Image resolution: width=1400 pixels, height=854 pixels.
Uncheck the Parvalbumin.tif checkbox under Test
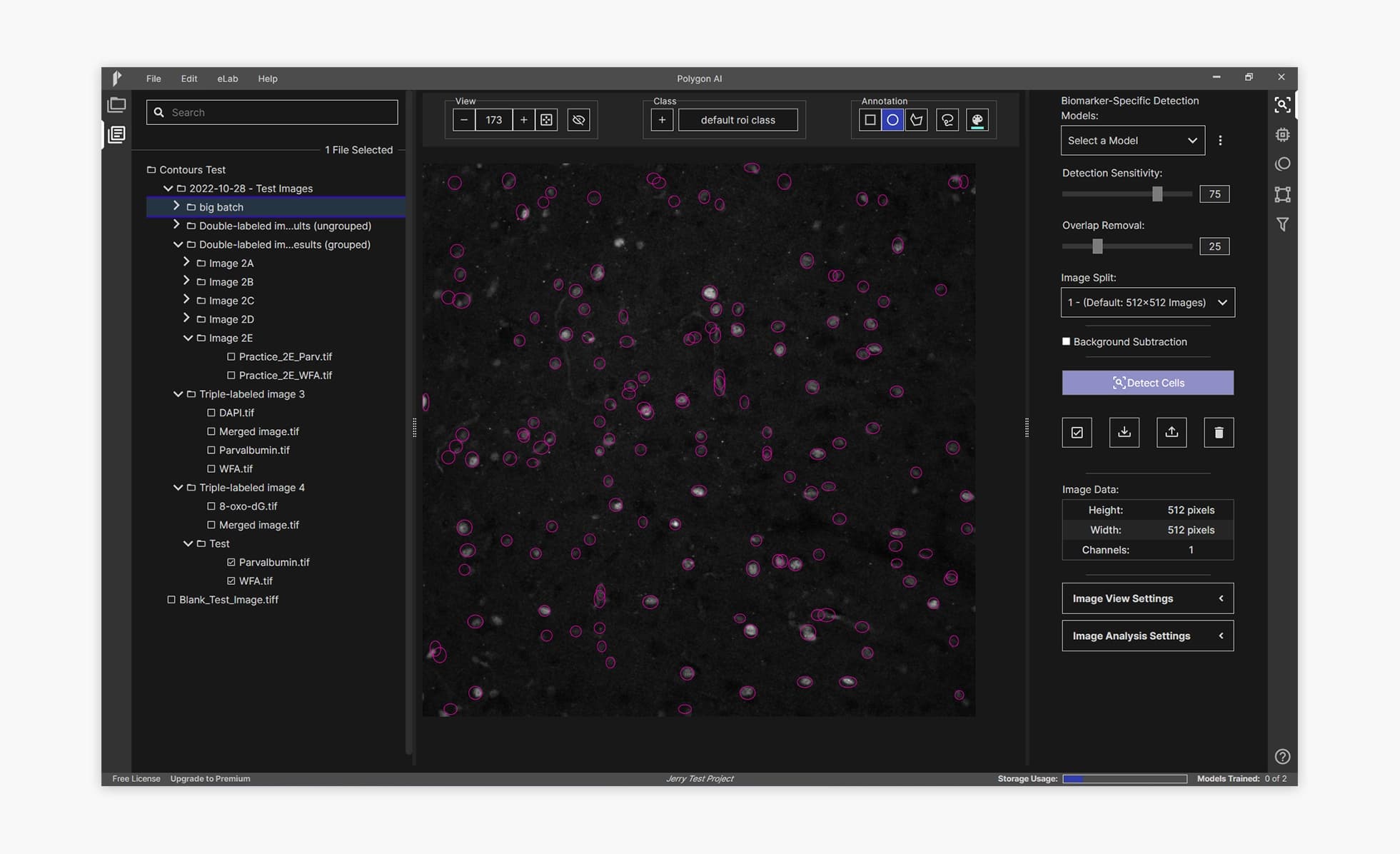tap(231, 563)
